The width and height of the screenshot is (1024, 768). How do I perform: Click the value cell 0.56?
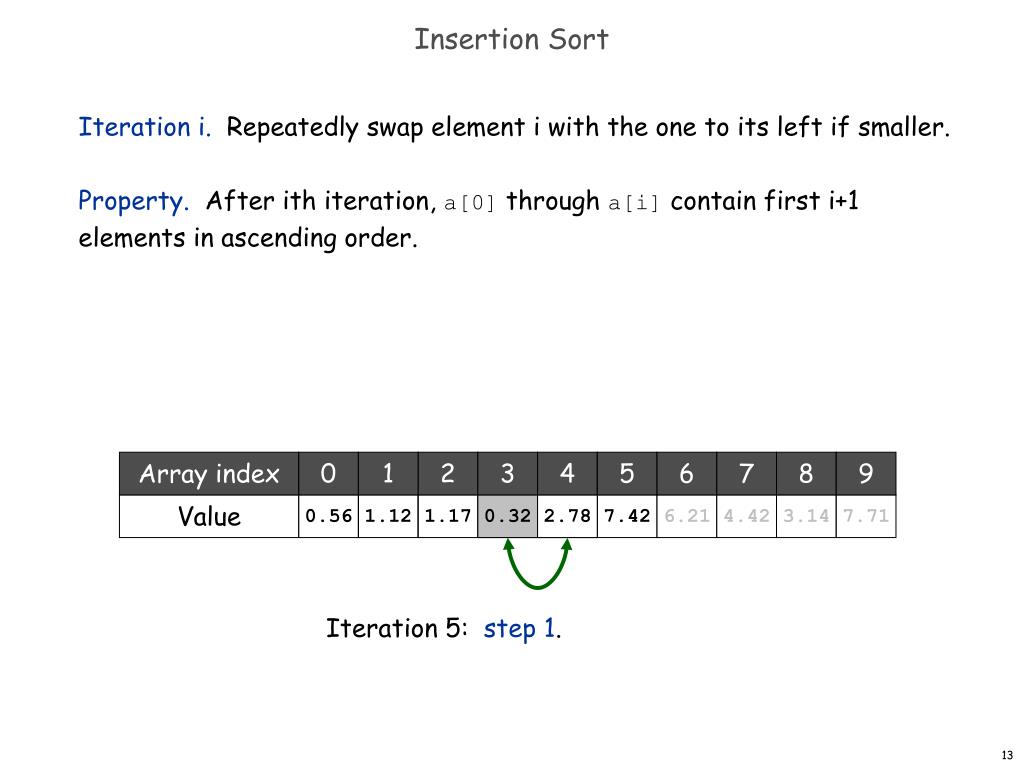pyautogui.click(x=328, y=516)
